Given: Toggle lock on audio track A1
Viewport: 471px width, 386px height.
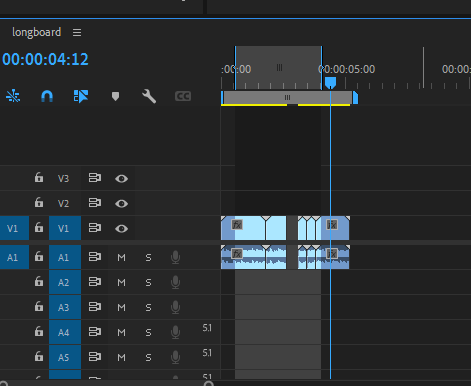Looking at the screenshot, I should [x=39, y=256].
